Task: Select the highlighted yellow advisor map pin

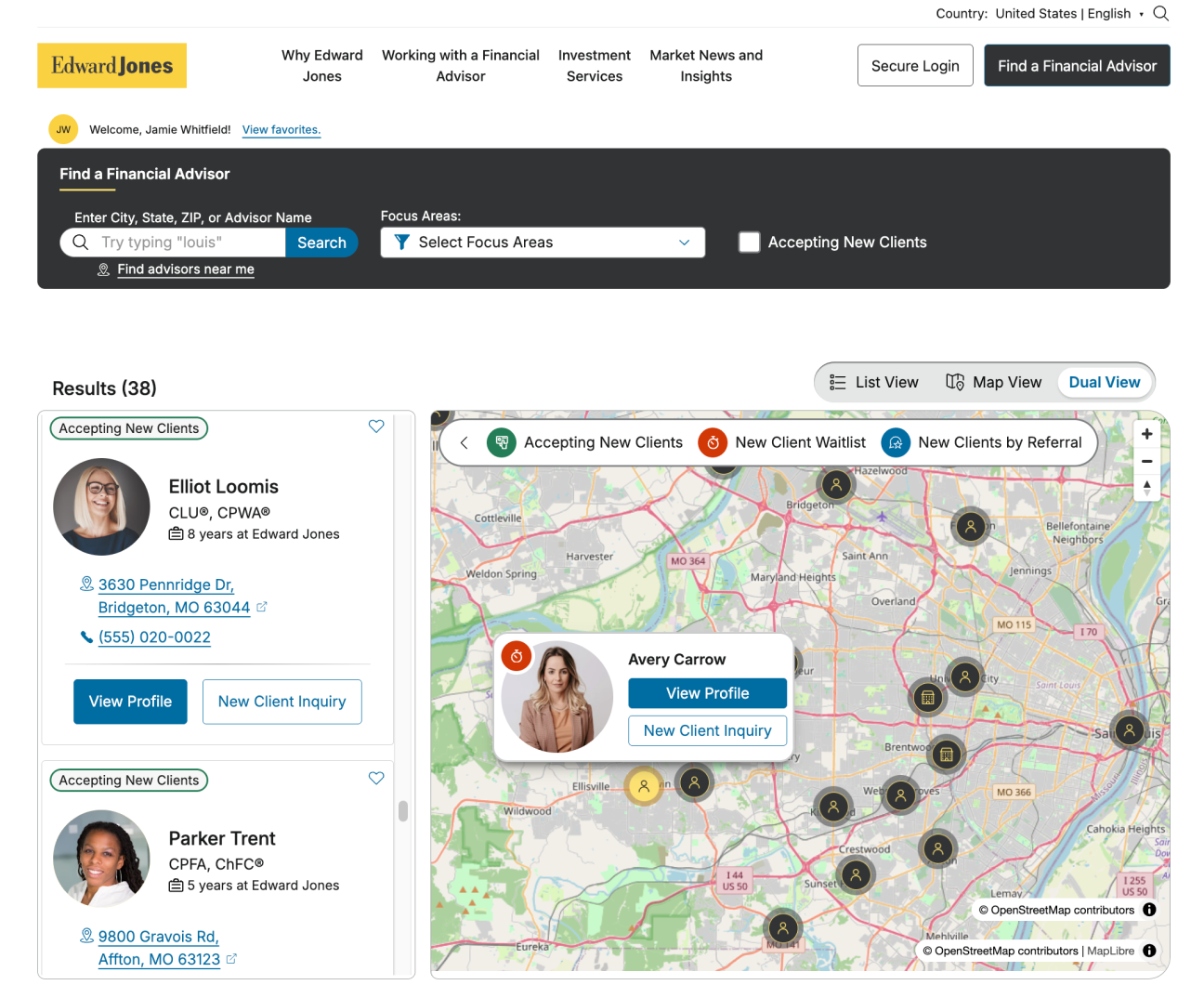Action: pyautogui.click(x=643, y=786)
